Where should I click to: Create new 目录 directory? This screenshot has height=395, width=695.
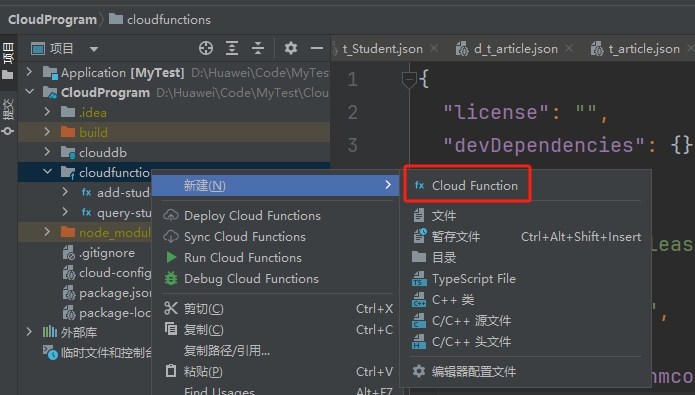click(x=526, y=258)
